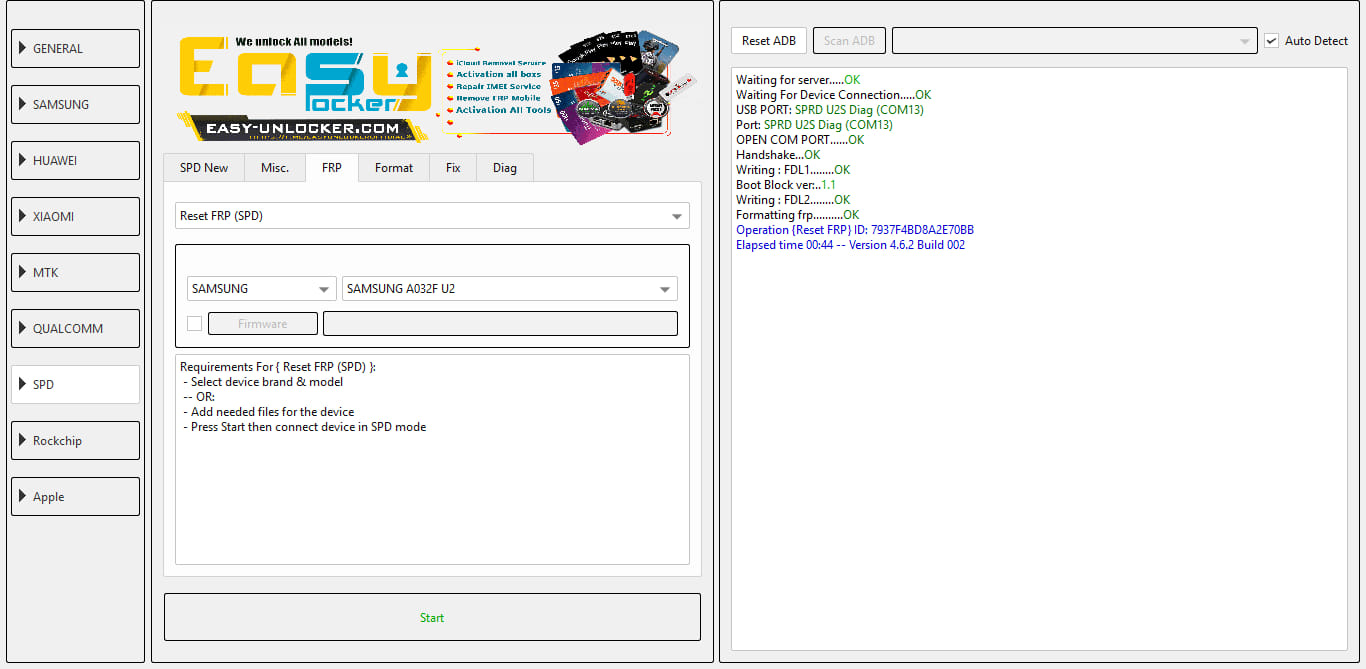Viewport: 1366px width, 669px height.
Task: Click the 'Handshake...OK' log line
Action: [778, 155]
